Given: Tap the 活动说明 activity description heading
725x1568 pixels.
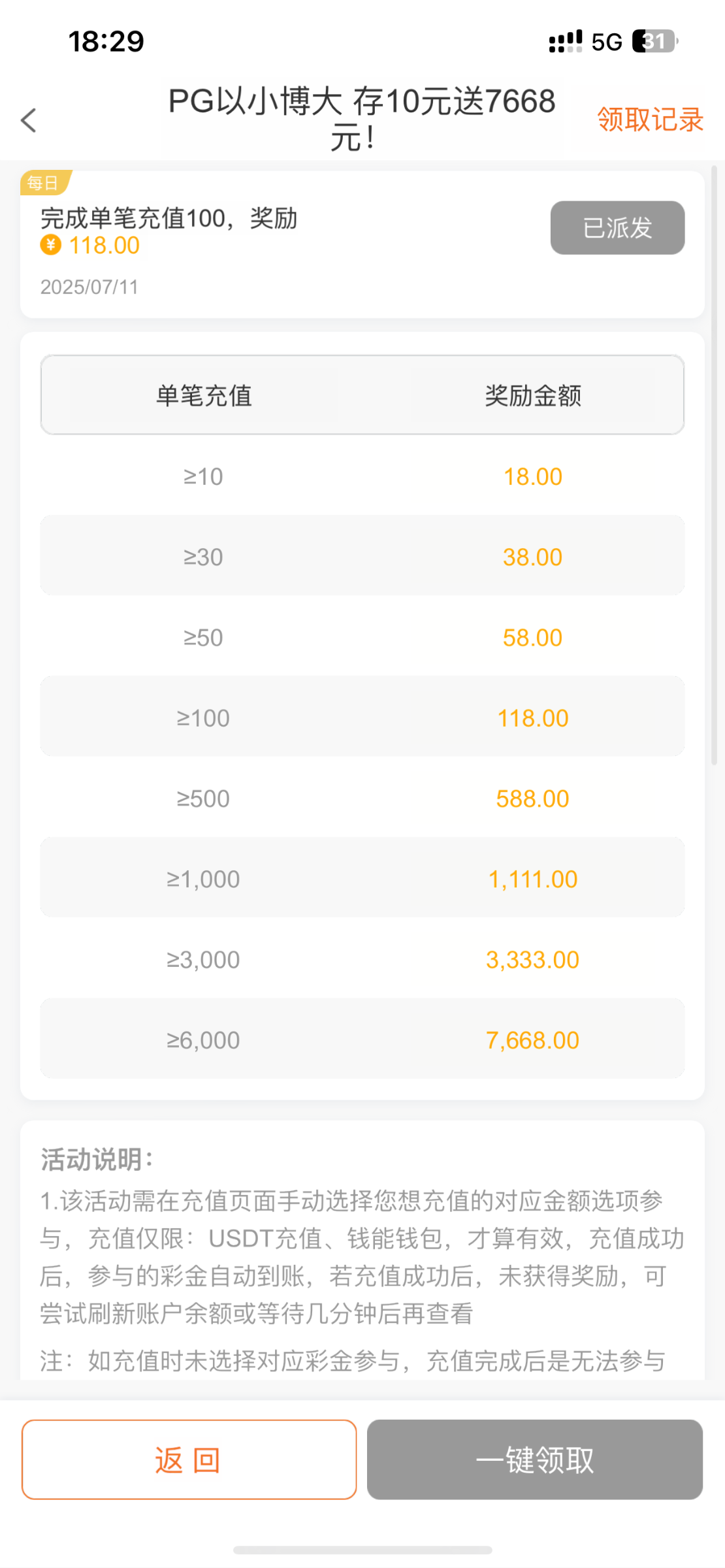Looking at the screenshot, I should click(x=97, y=1160).
